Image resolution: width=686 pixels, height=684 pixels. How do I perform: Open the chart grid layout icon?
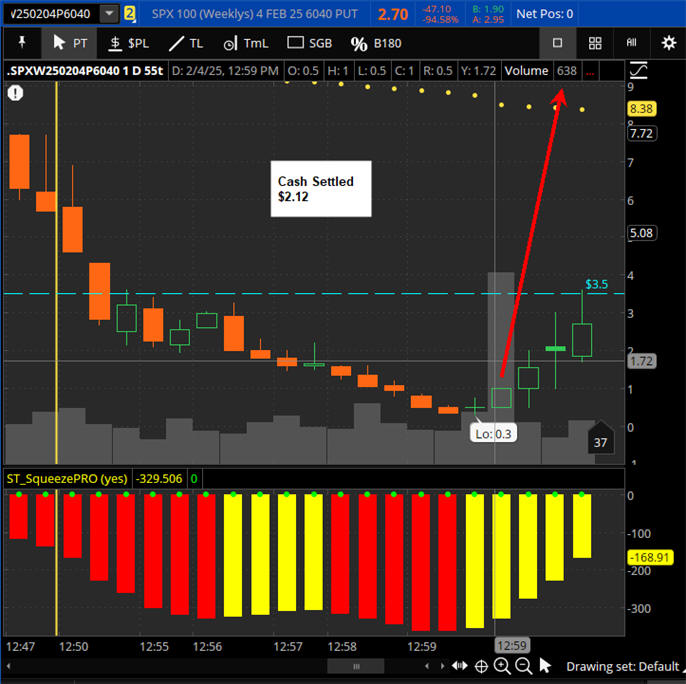595,43
